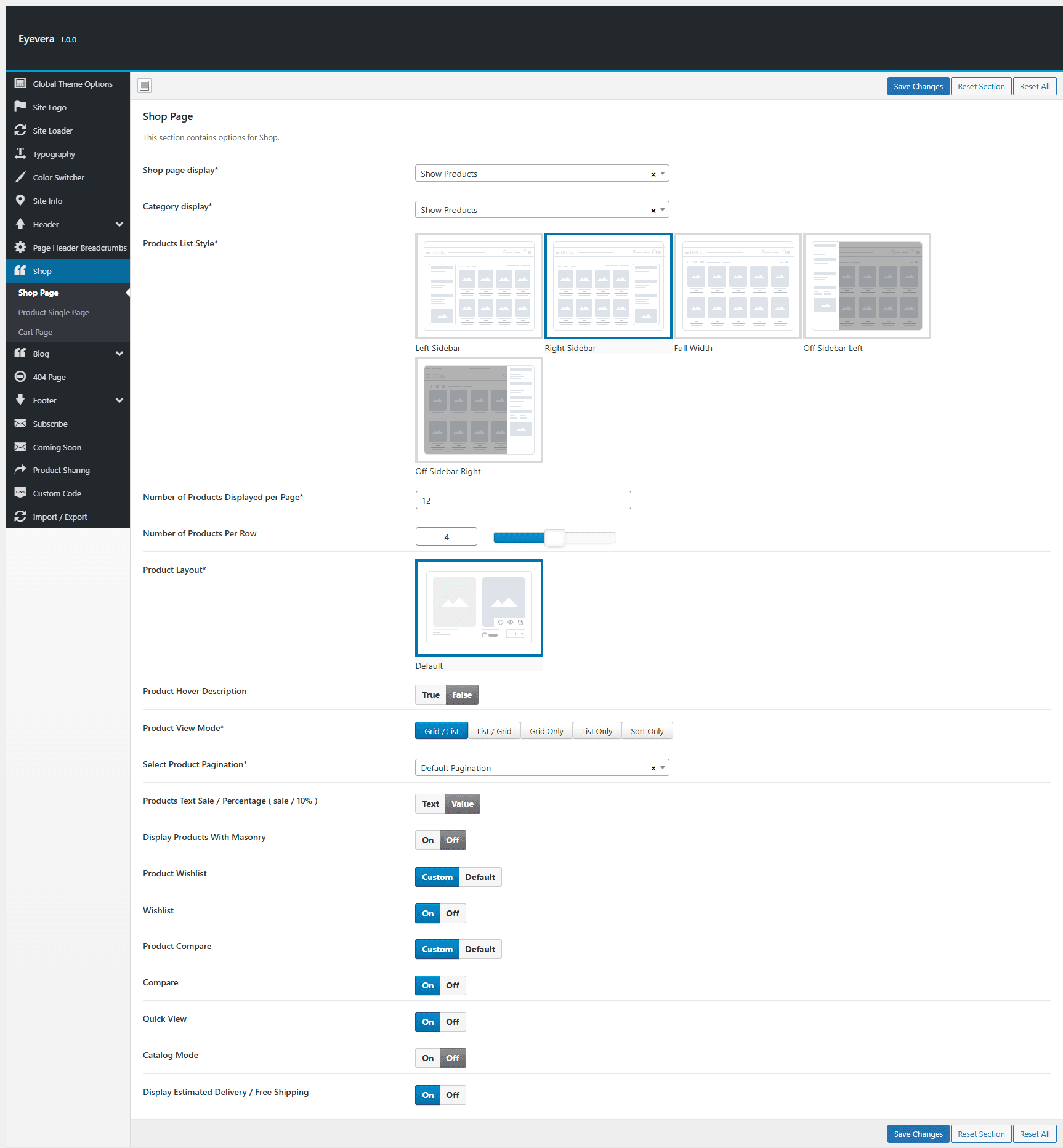Turn Off the Wishlist option

click(453, 913)
